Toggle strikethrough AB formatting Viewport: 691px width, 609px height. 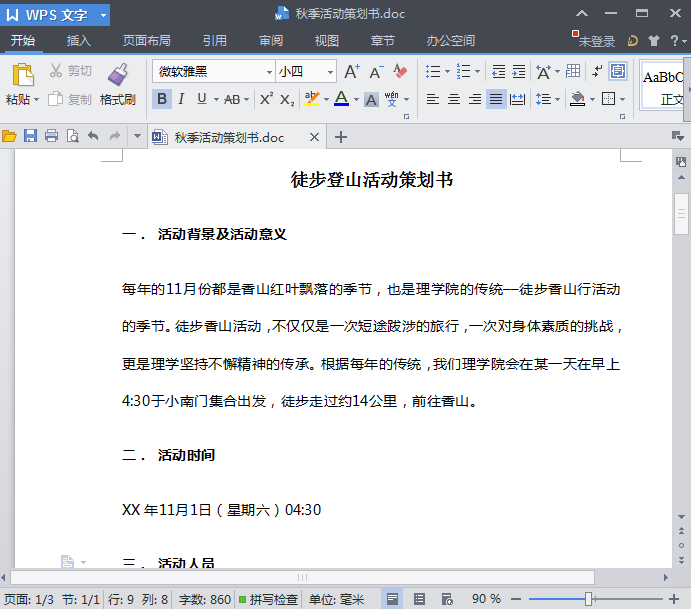click(x=232, y=100)
